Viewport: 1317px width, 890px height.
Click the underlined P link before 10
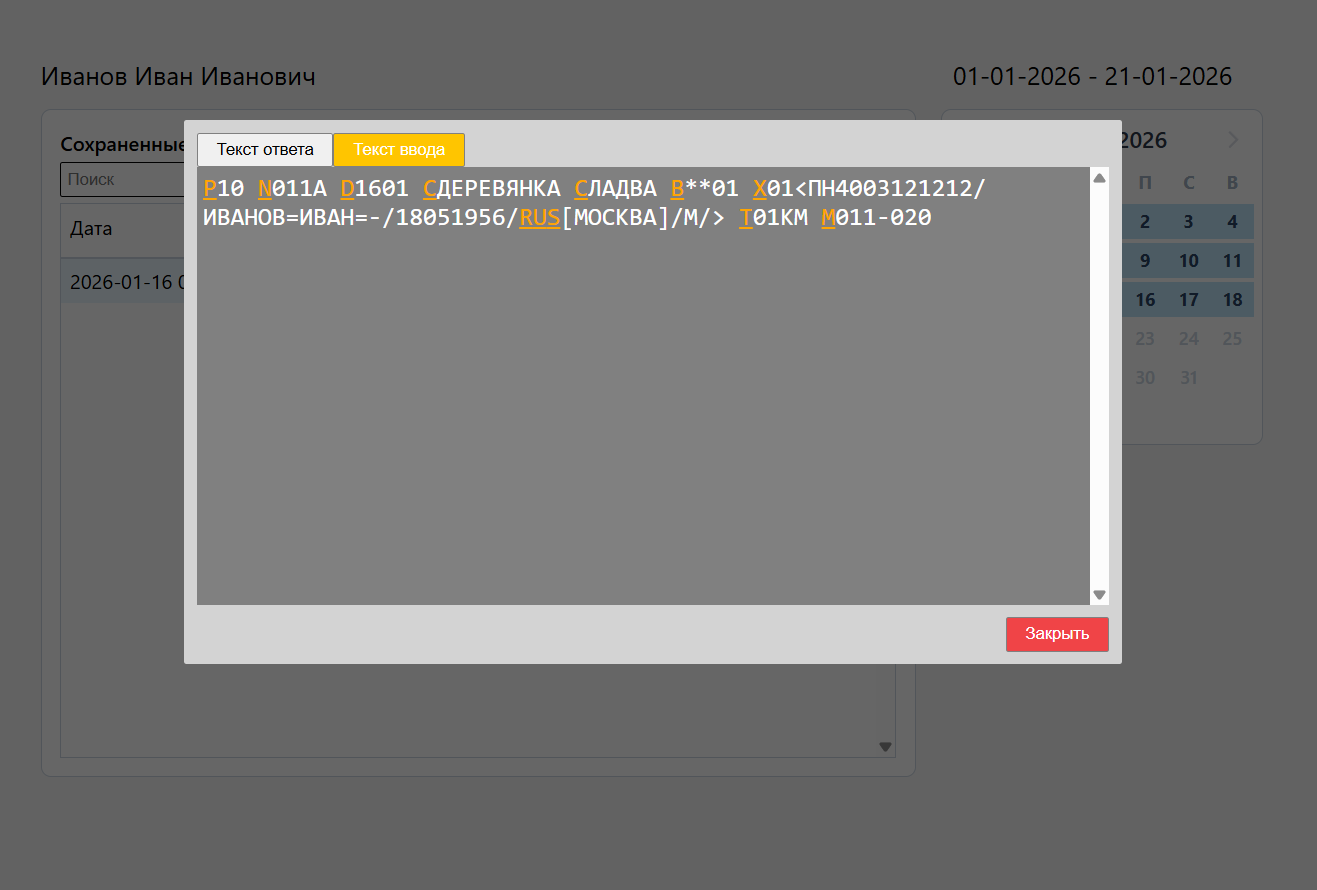tap(210, 189)
